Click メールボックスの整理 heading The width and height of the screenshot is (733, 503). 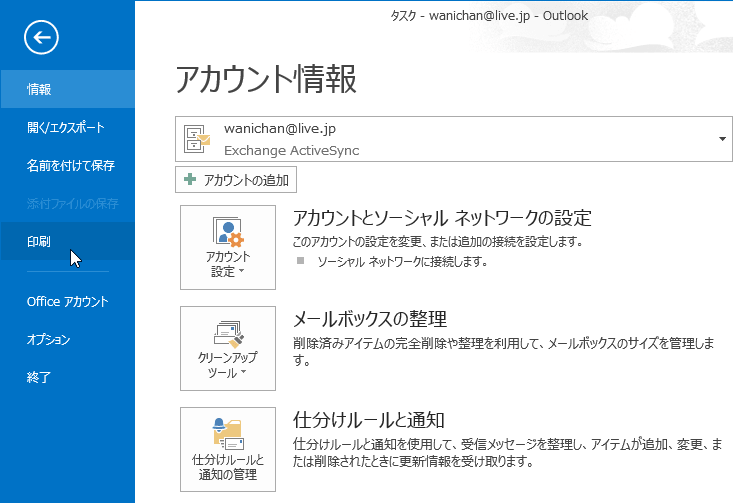(x=370, y=319)
